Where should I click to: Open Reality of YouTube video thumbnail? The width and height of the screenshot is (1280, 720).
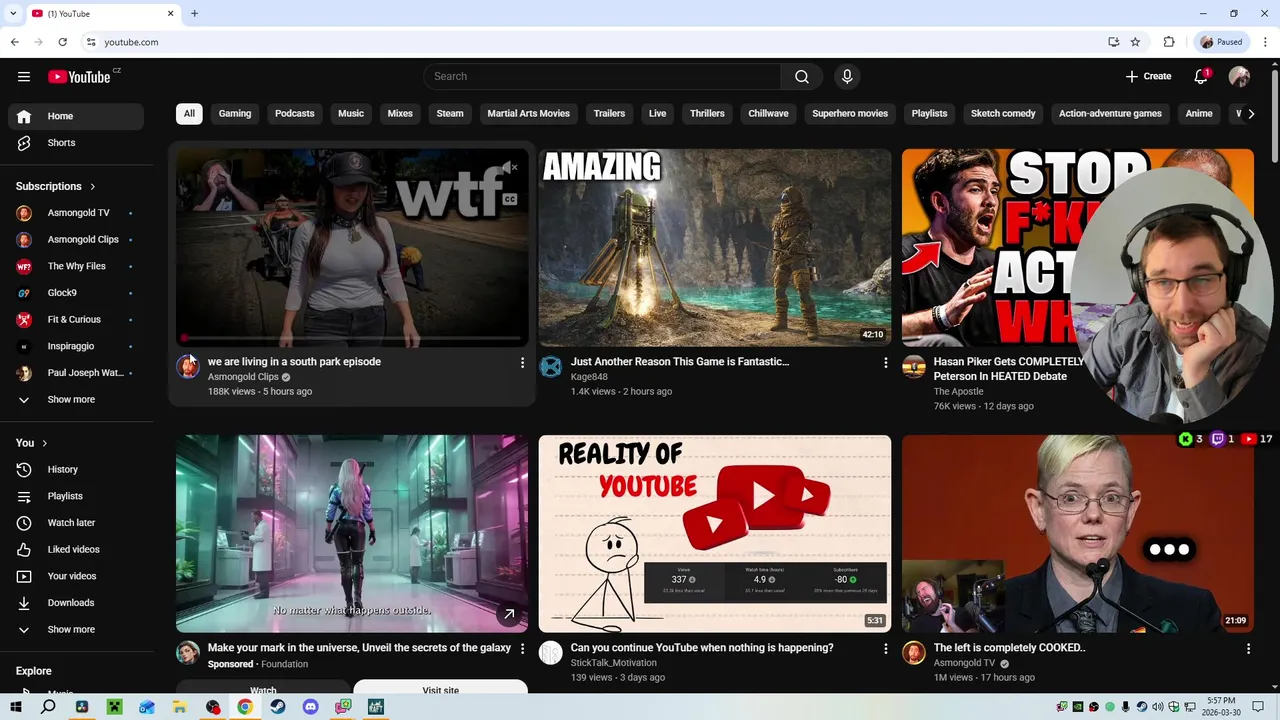715,533
